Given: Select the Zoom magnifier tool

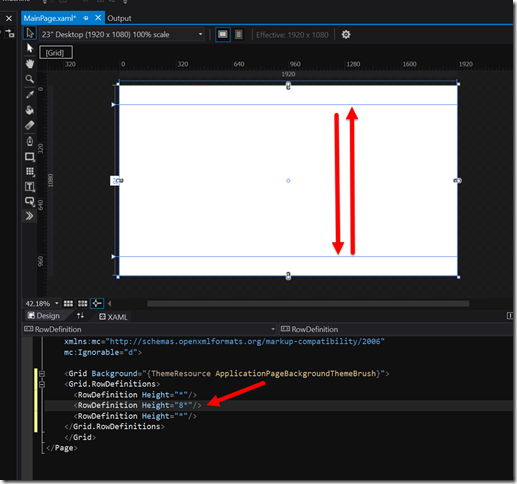Looking at the screenshot, I should tap(30, 79).
